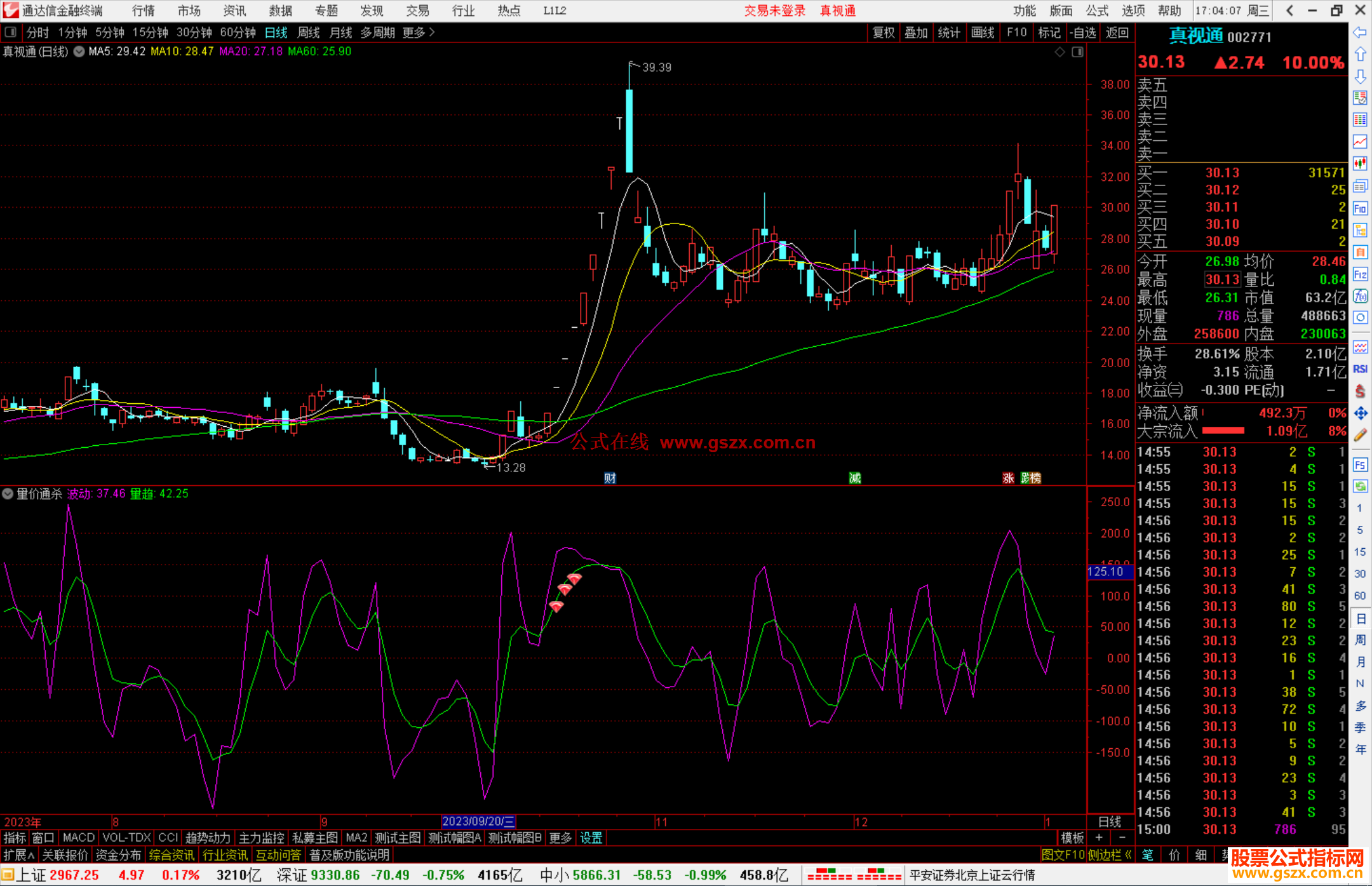Open the orange document sidebar icon
Image resolution: width=1372 pixels, height=886 pixels.
pyautogui.click(x=1360, y=252)
